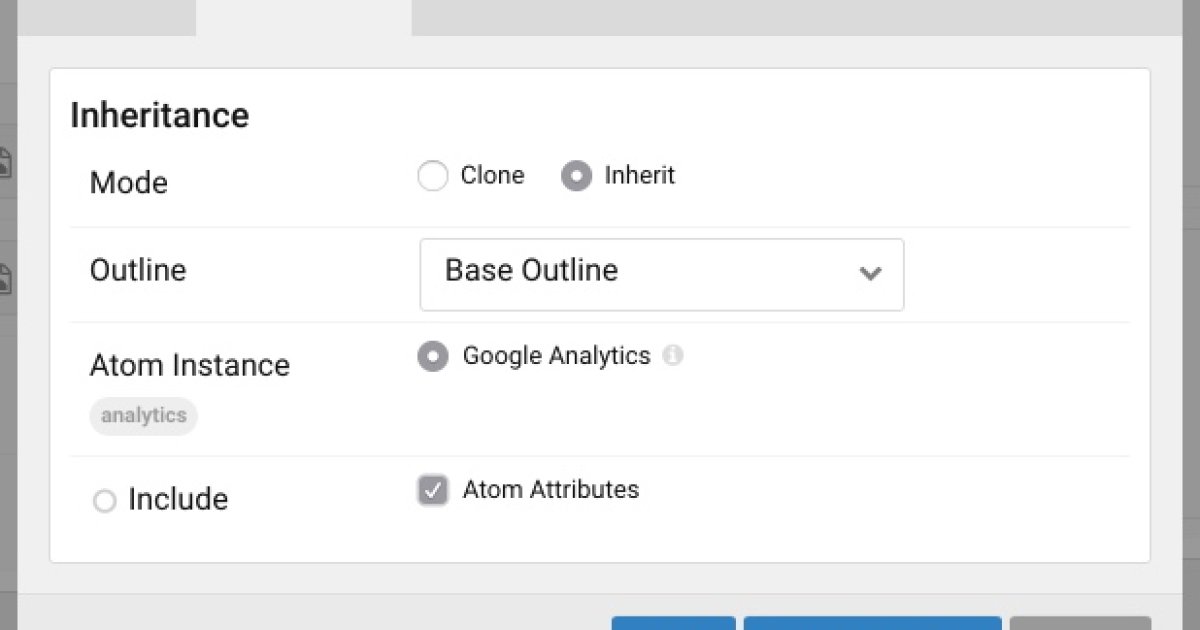Select the Inherit mode radio button

click(x=576, y=177)
